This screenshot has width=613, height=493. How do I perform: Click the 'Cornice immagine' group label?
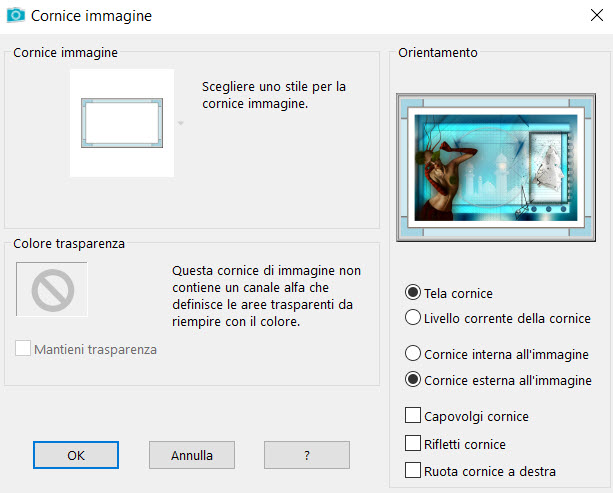coord(65,52)
